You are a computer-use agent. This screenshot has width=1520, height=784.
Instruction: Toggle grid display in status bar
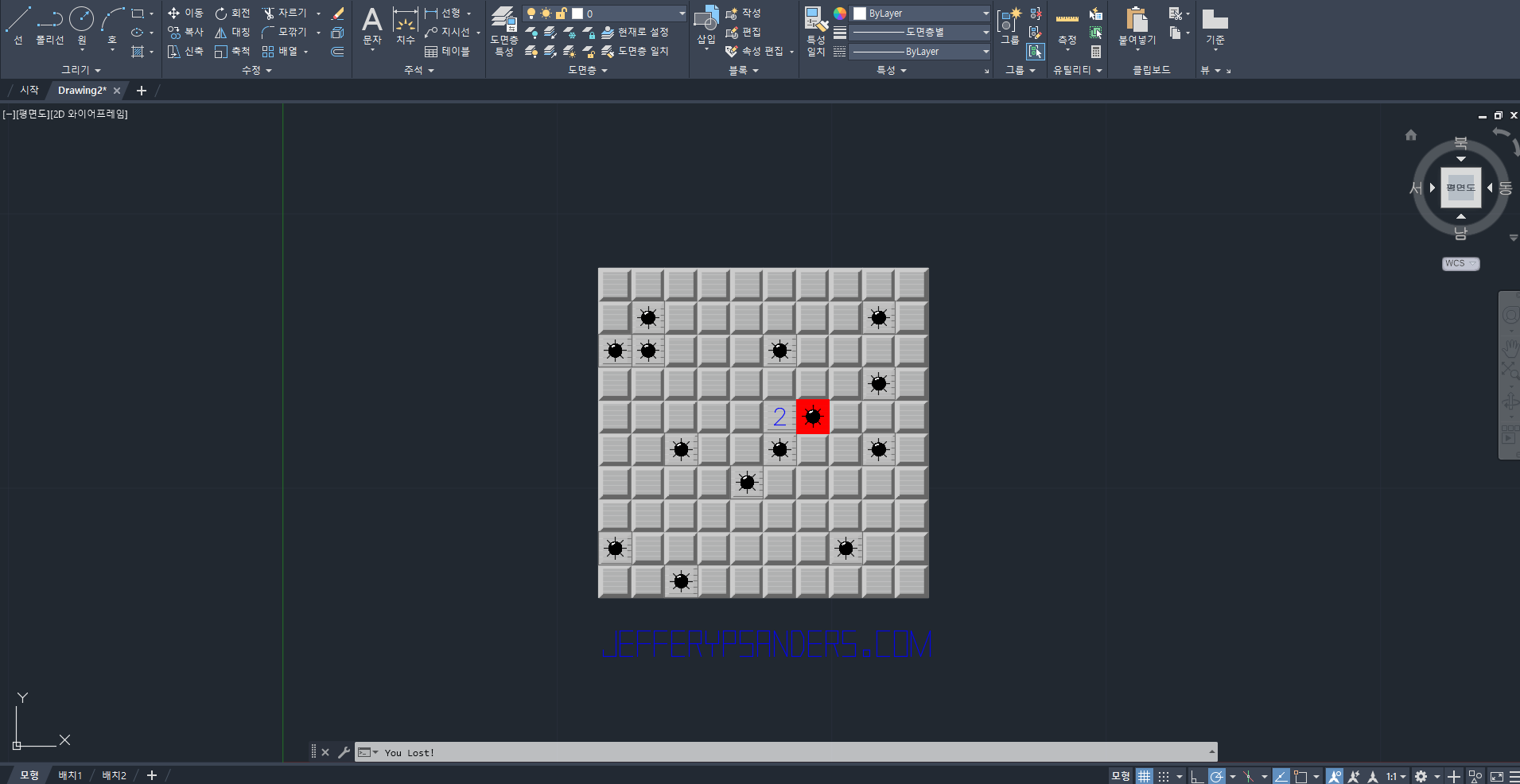1145,776
